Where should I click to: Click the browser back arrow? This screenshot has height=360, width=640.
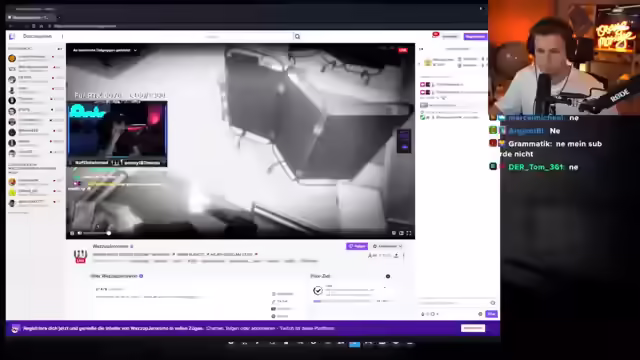click(x=11, y=26)
